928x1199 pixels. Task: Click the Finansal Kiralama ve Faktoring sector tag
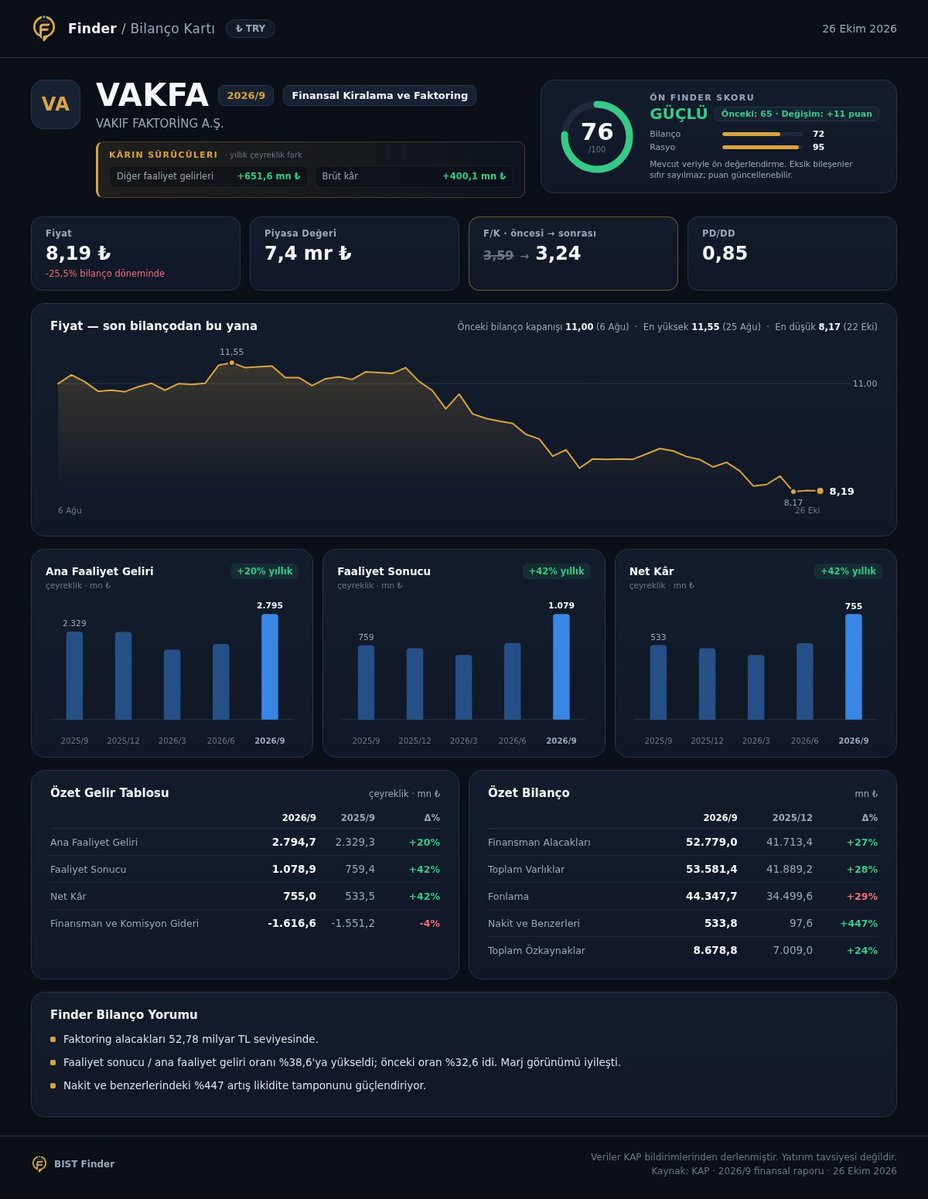click(x=379, y=96)
